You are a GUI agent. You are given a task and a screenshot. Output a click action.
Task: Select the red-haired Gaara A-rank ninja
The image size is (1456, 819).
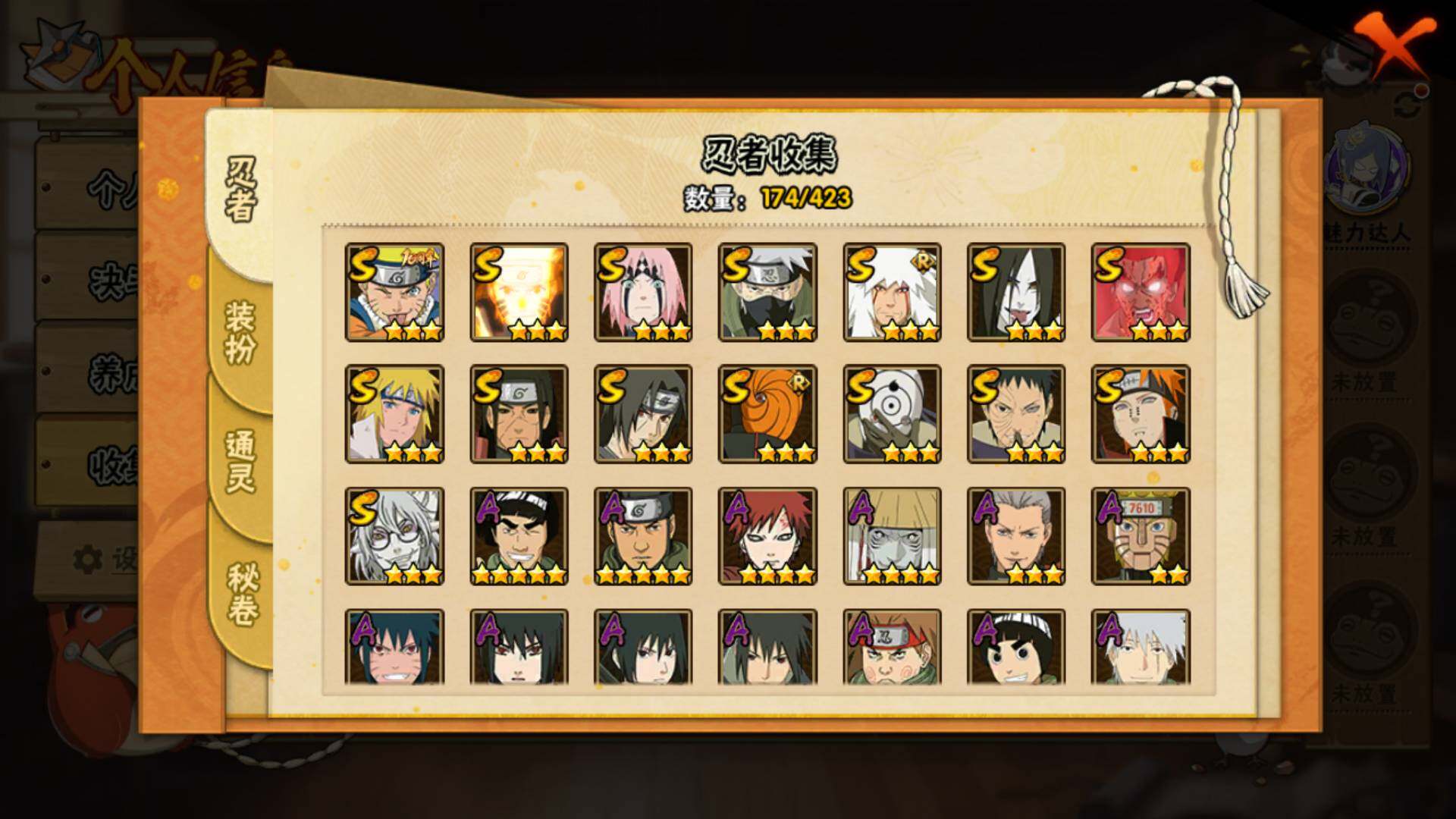[767, 536]
